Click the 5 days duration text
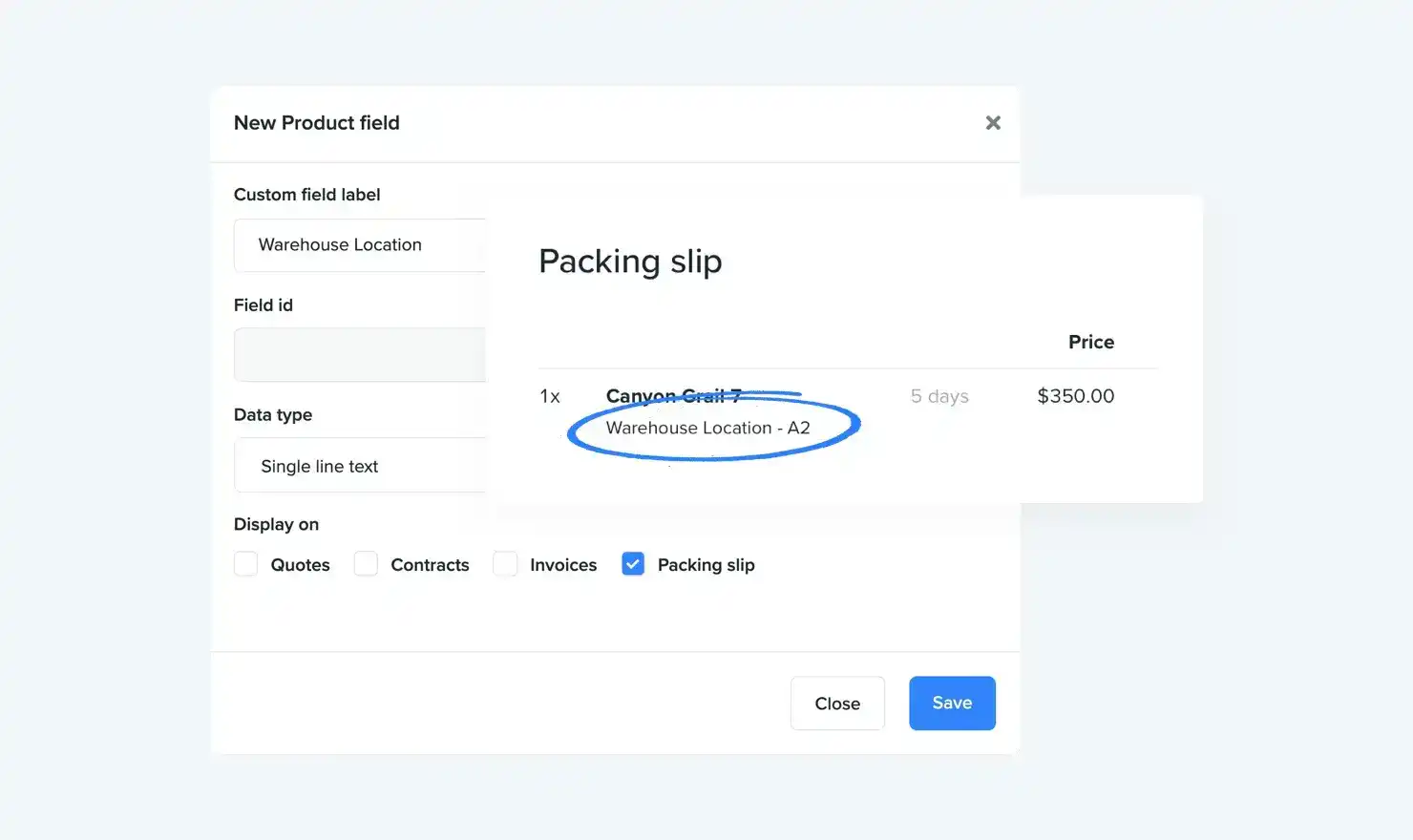This screenshot has height=840, width=1413. click(939, 395)
